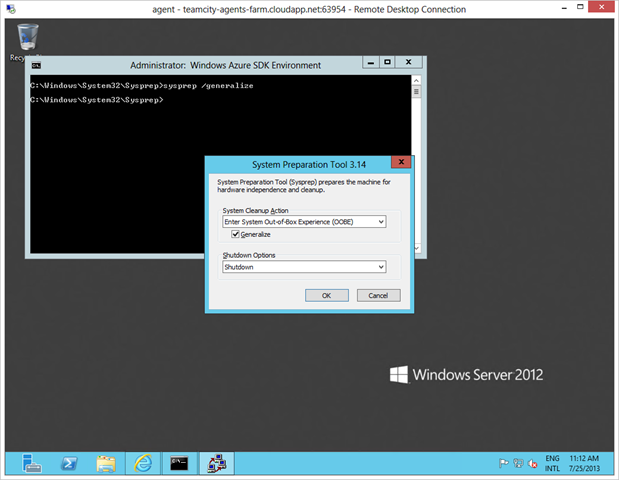This screenshot has height=480, width=619.
Task: Close the System Preparation Tool dialog
Action: [x=401, y=162]
